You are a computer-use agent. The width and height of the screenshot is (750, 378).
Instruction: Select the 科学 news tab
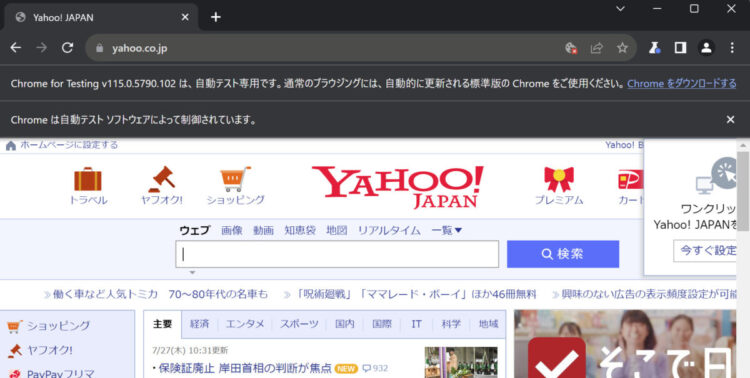[x=451, y=324]
